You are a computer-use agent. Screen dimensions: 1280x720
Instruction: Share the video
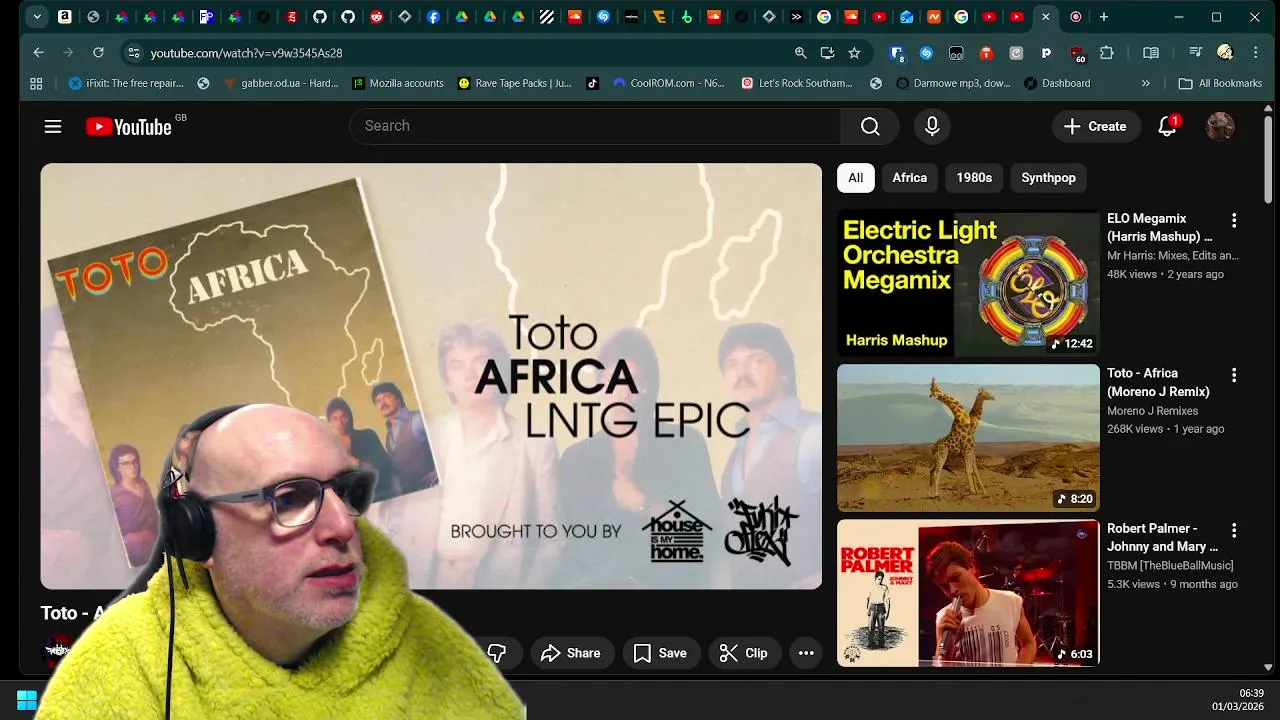571,653
